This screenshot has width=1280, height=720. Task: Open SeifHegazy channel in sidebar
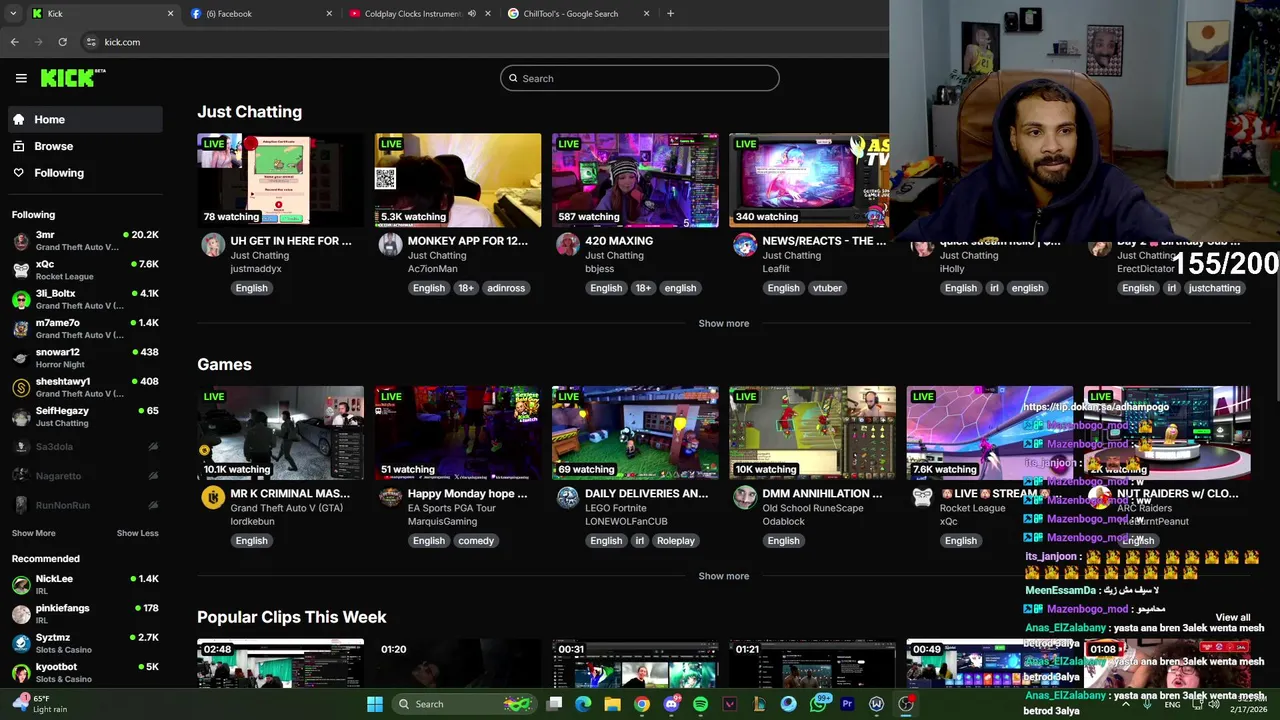coord(86,416)
